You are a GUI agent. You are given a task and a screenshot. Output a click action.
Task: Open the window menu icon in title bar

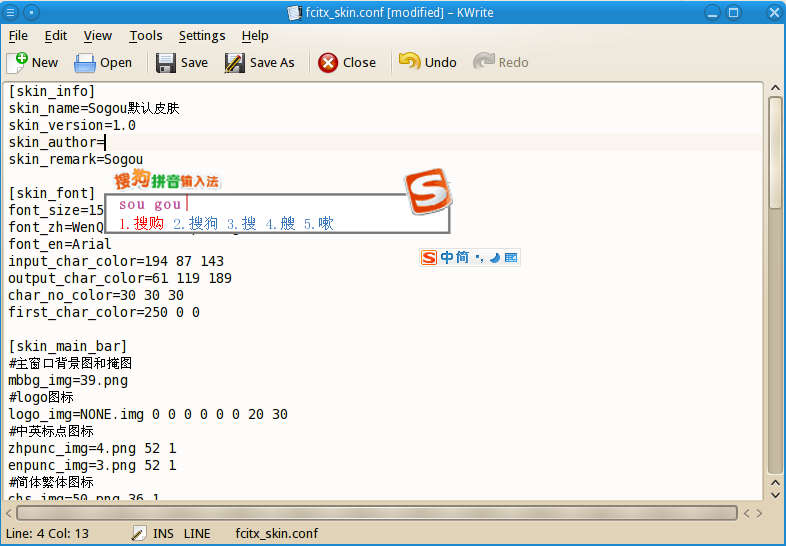[x=11, y=12]
